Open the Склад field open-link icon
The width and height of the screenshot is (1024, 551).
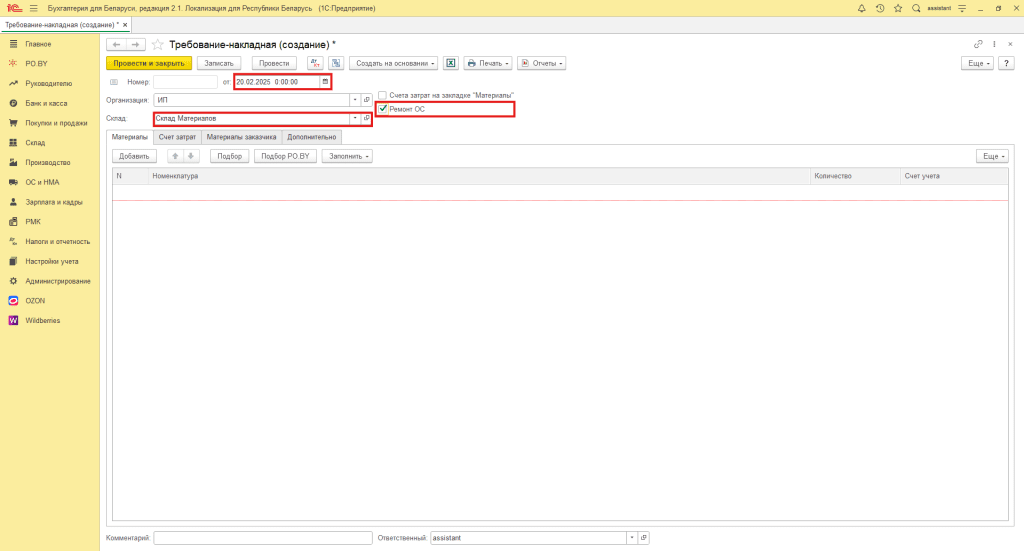pyautogui.click(x=366, y=119)
